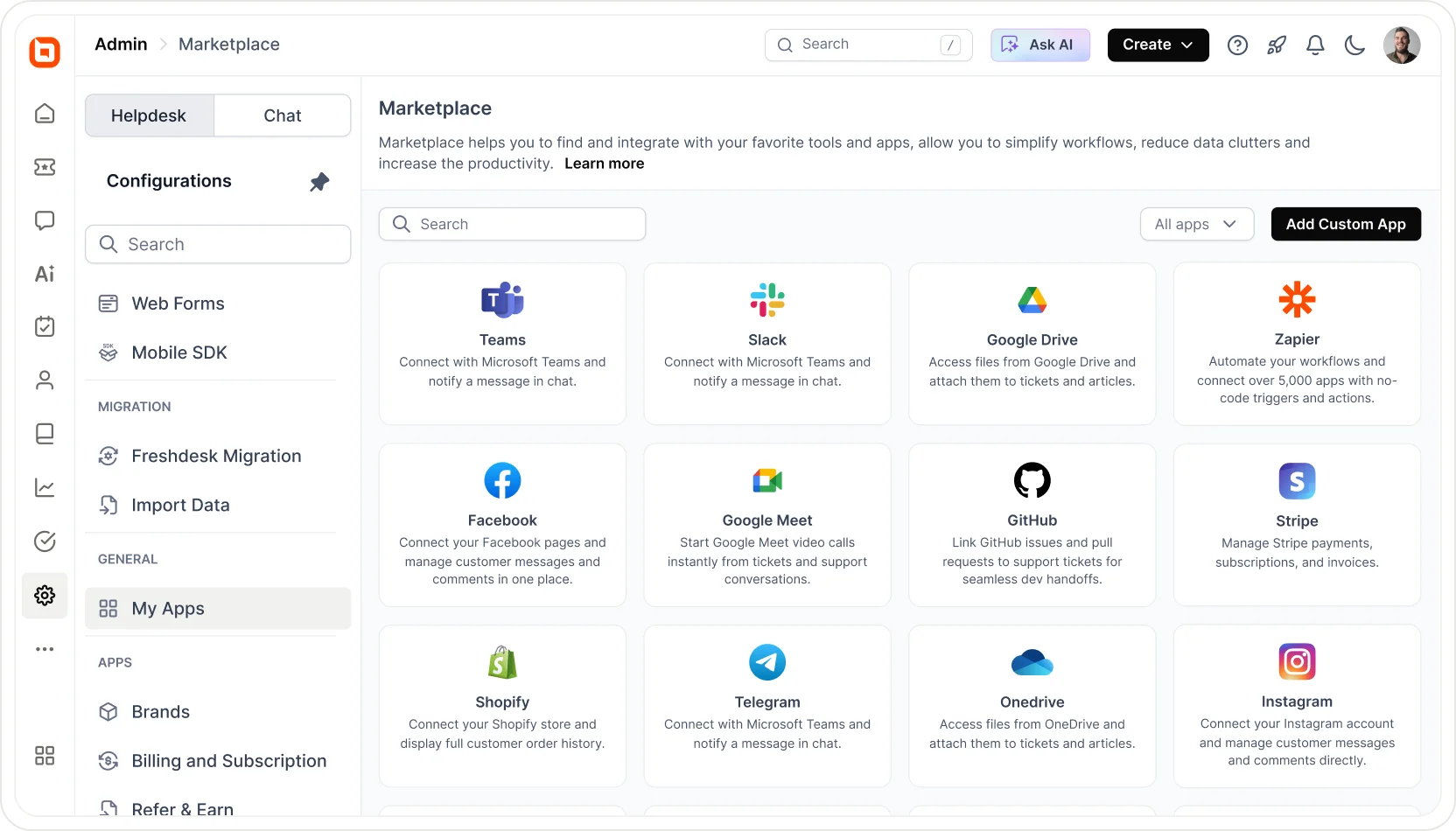1456x831 pixels.
Task: Open the Chat bubble icon in left rail
Action: 45,220
